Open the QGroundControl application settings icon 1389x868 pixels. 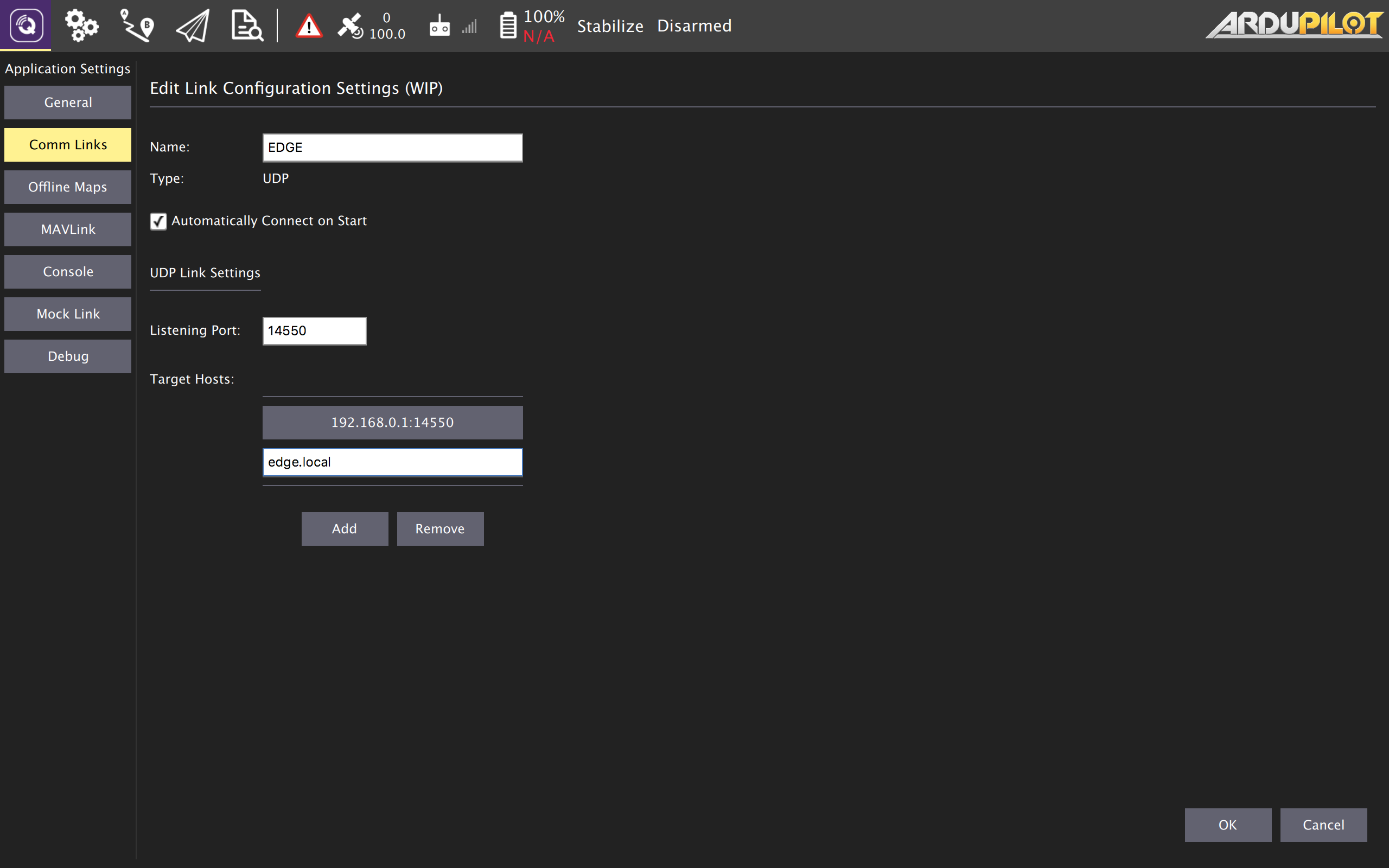tap(26, 25)
